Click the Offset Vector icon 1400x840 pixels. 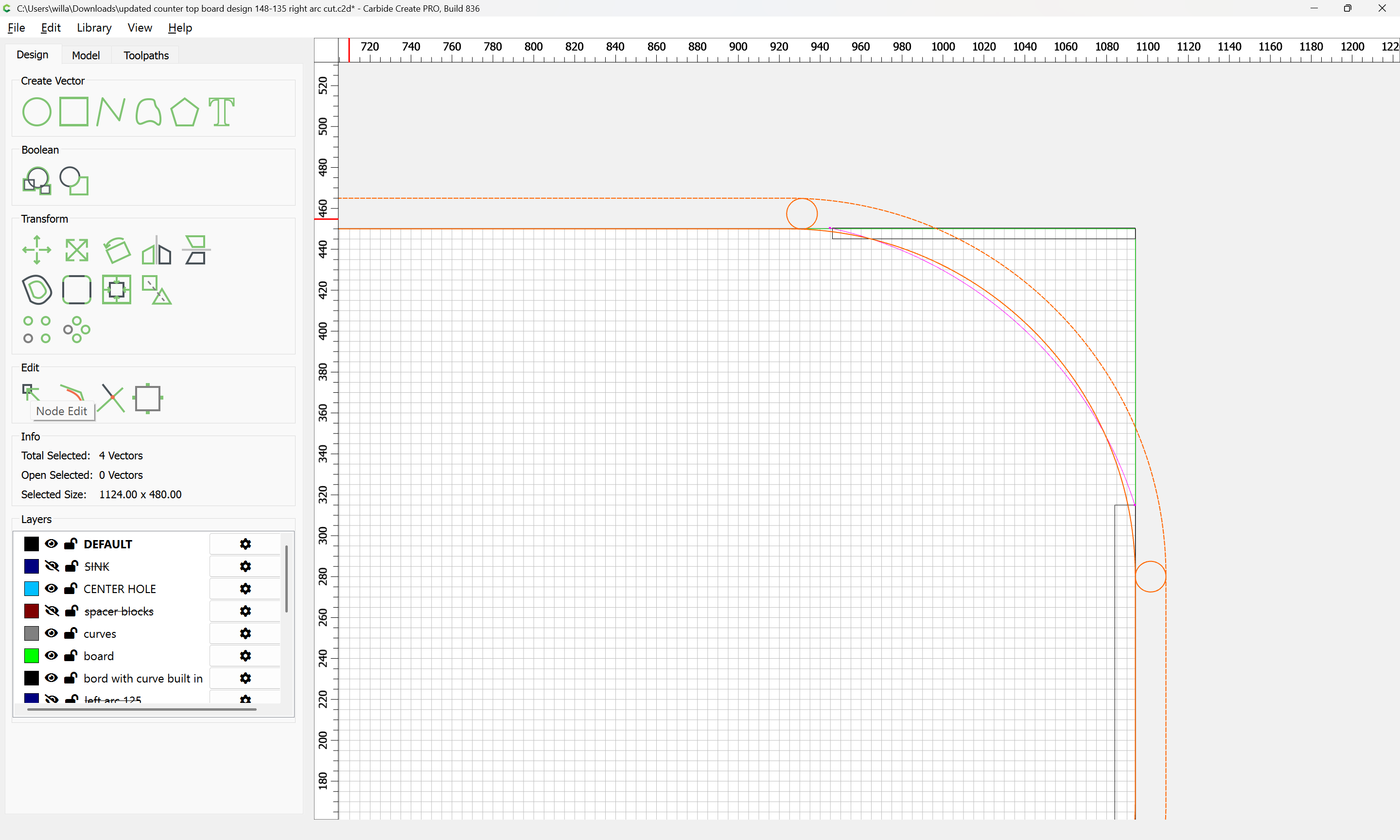point(36,290)
